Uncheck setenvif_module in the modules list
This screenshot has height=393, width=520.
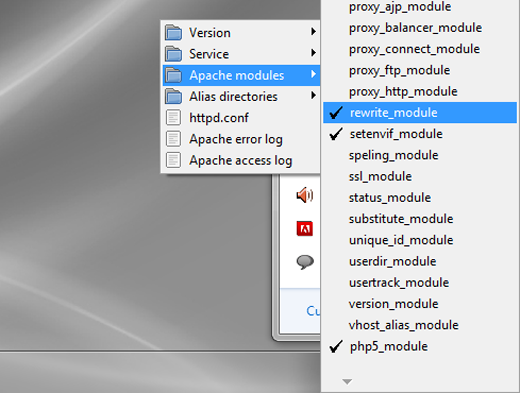click(x=420, y=134)
